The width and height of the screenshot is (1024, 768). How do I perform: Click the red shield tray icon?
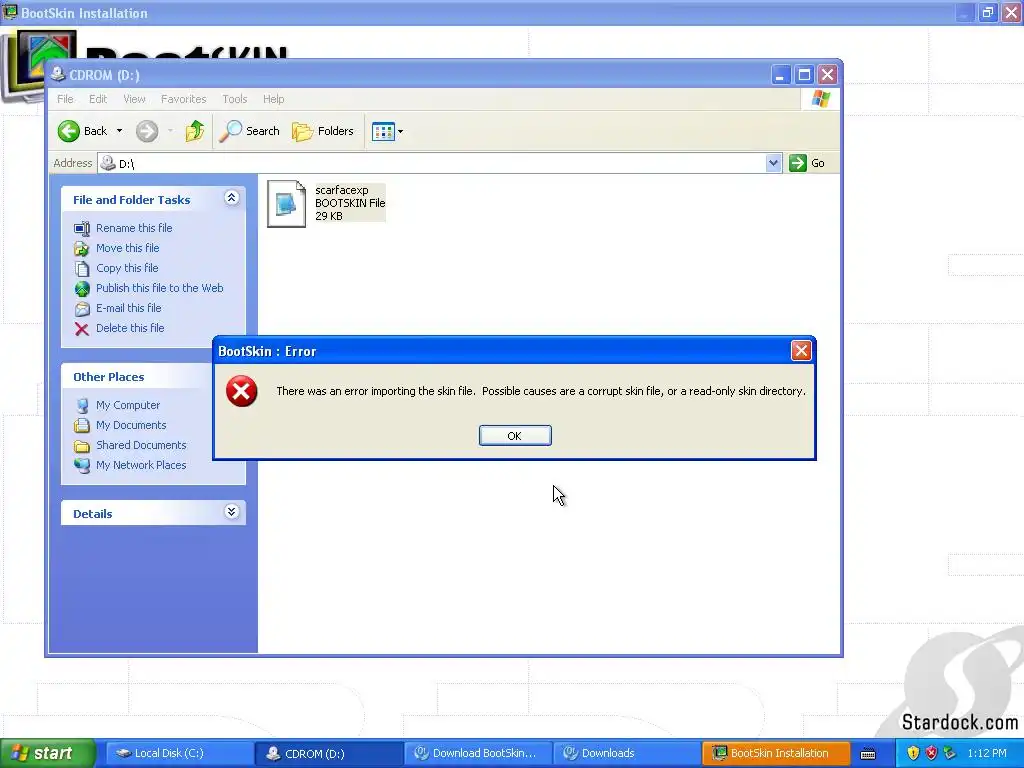931,754
